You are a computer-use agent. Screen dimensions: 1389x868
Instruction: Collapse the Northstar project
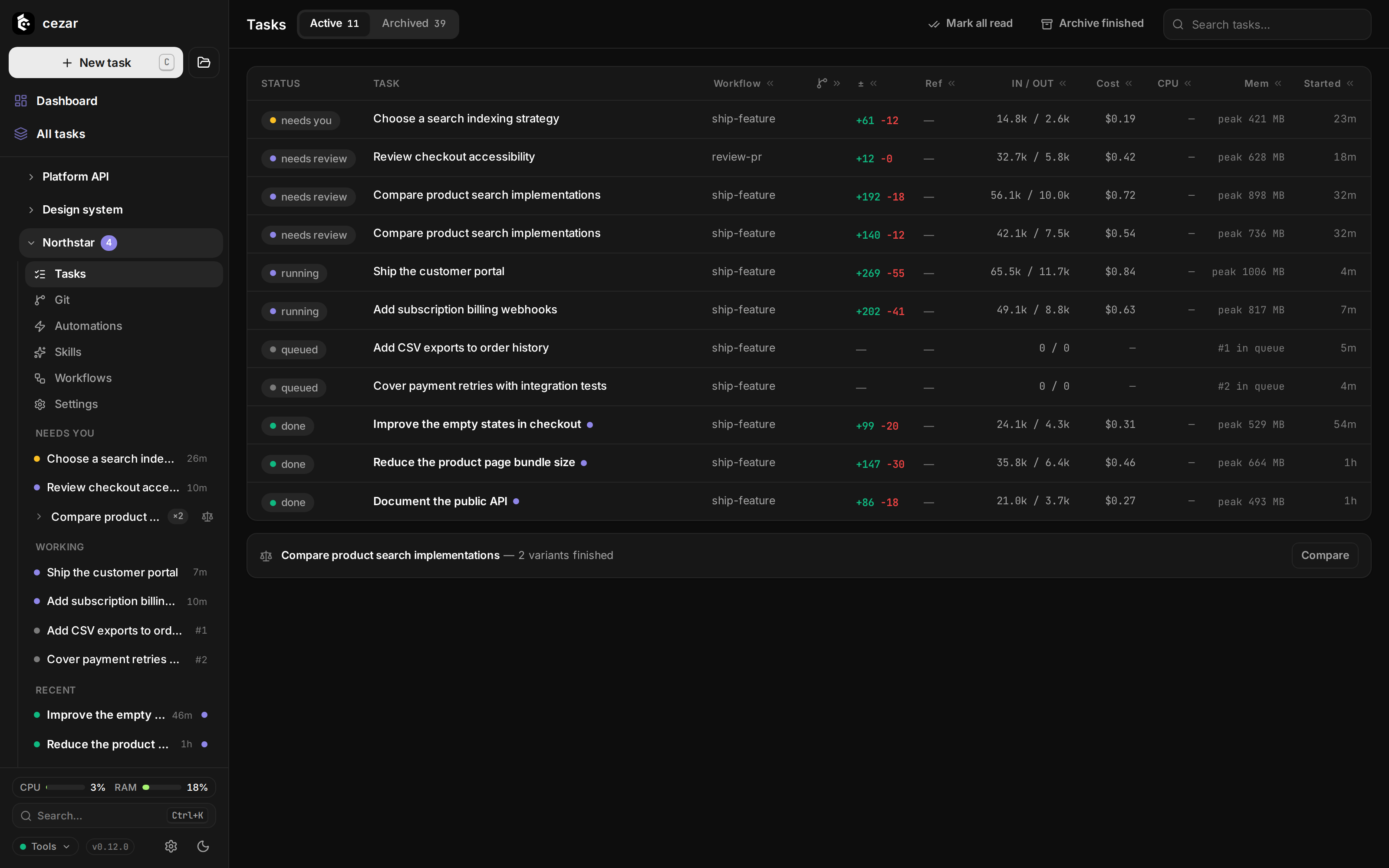click(x=32, y=243)
